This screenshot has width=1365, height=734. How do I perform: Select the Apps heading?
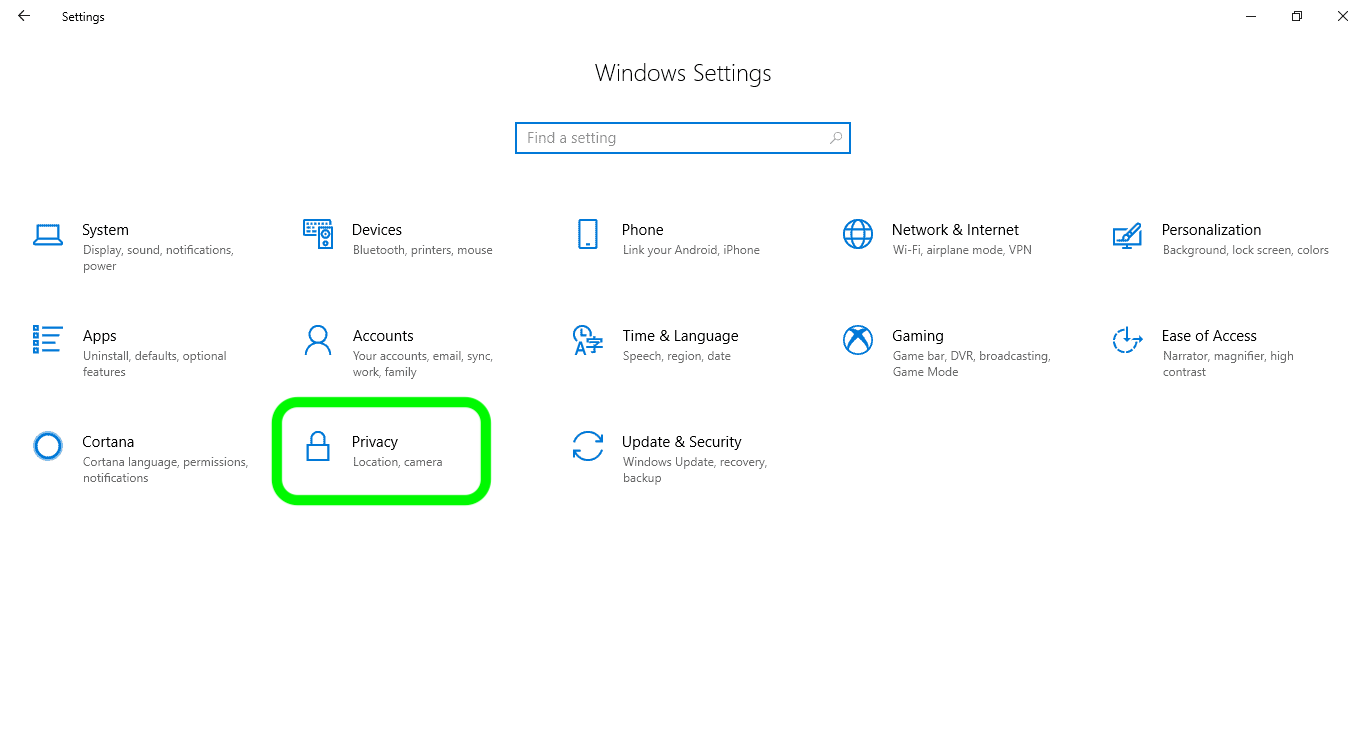[100, 336]
